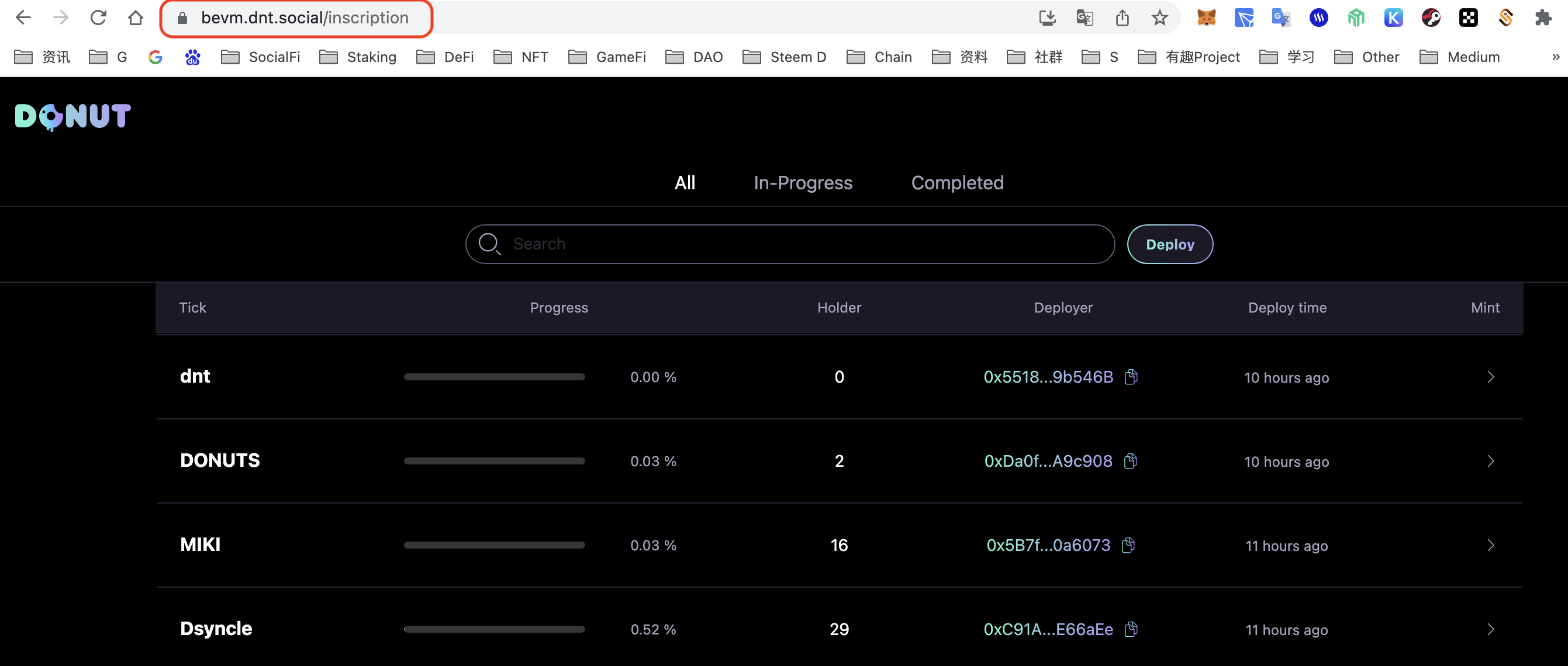
Task: Copy the Dsyncle deployer address
Action: click(x=1131, y=629)
